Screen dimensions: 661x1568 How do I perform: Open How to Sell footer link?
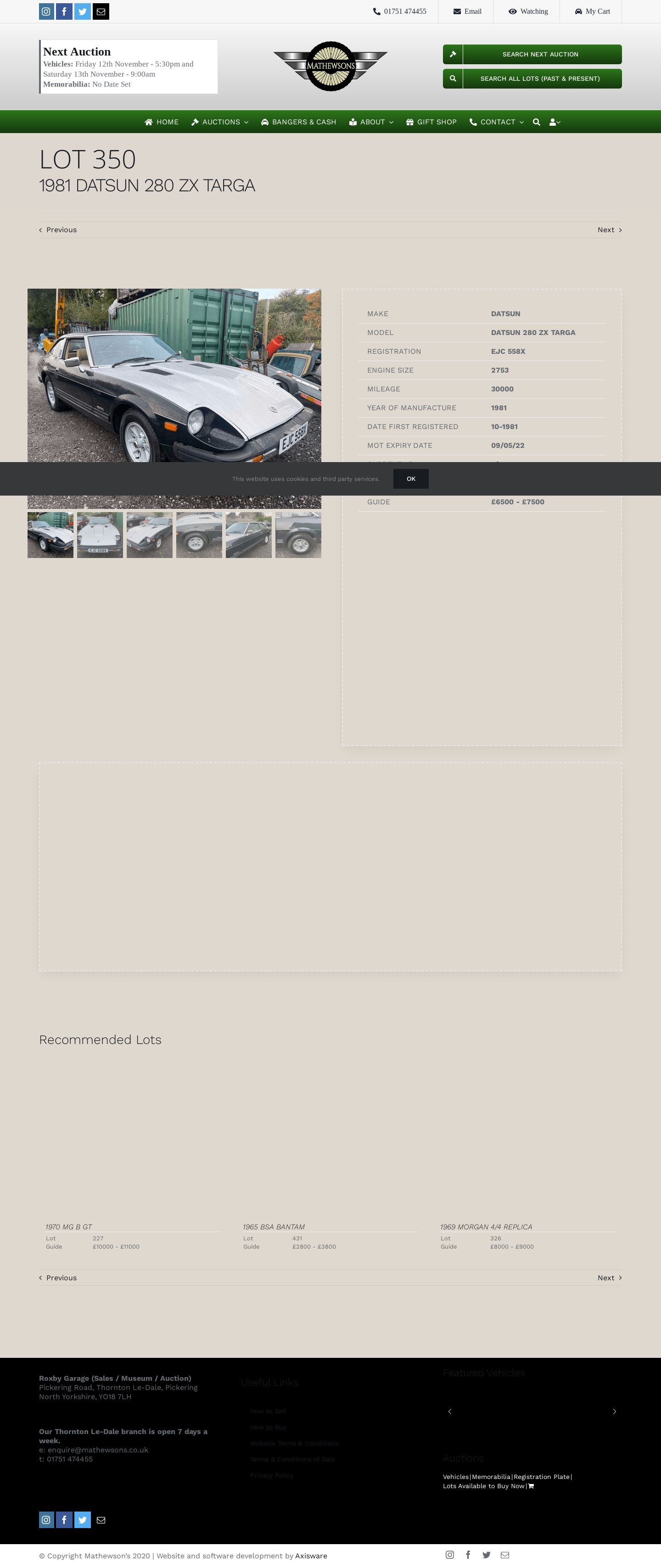click(x=269, y=1411)
